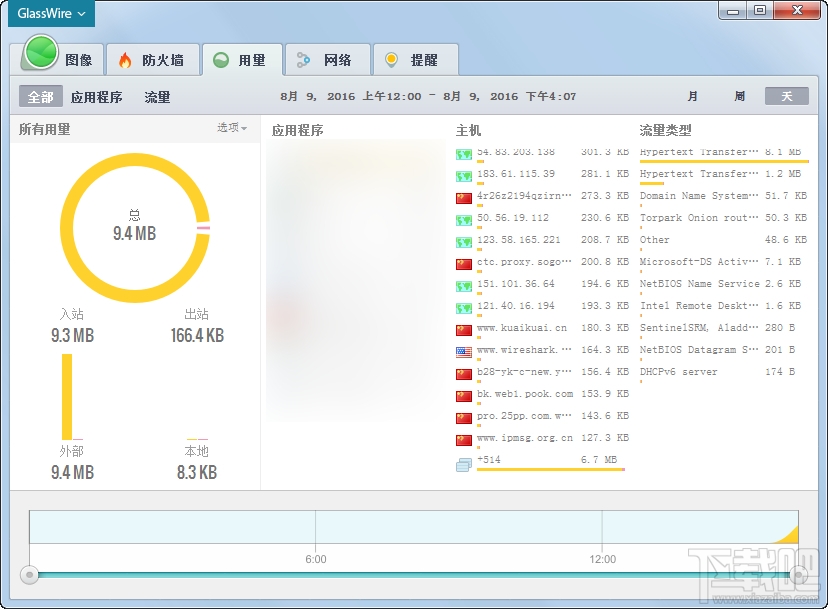828x609 pixels.
Task: Open the 网络 tab
Action: (327, 60)
